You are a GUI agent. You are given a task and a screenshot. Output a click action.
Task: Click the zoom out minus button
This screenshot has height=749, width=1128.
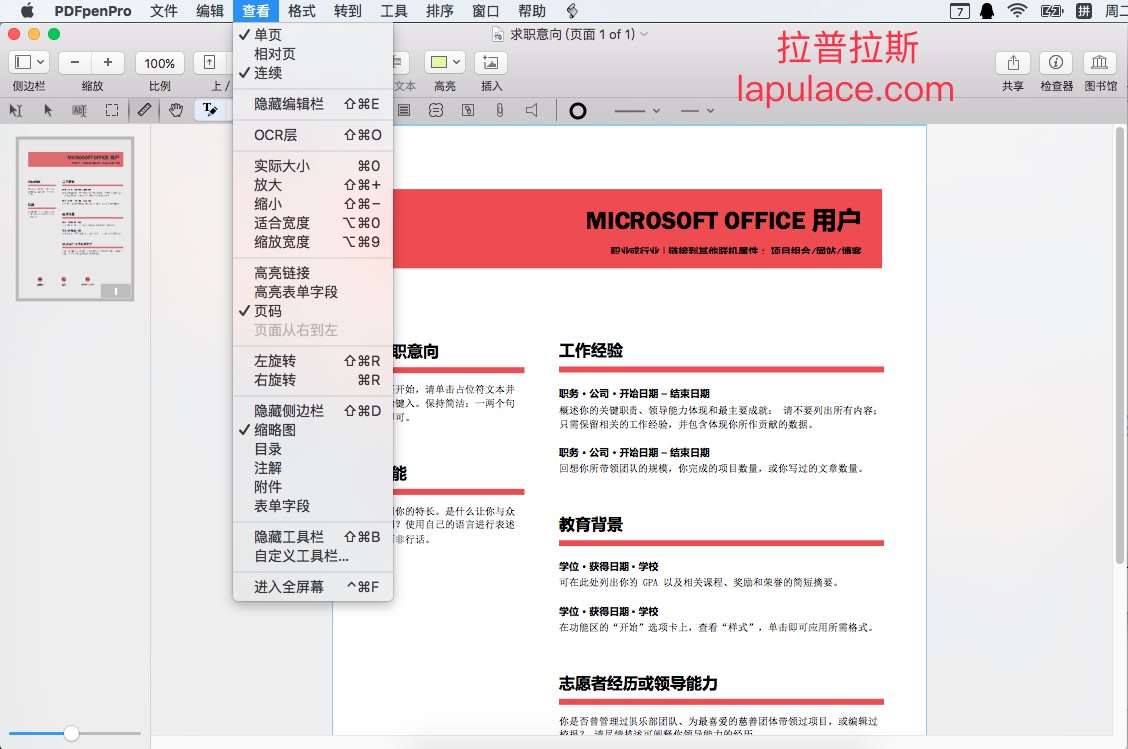(75, 63)
